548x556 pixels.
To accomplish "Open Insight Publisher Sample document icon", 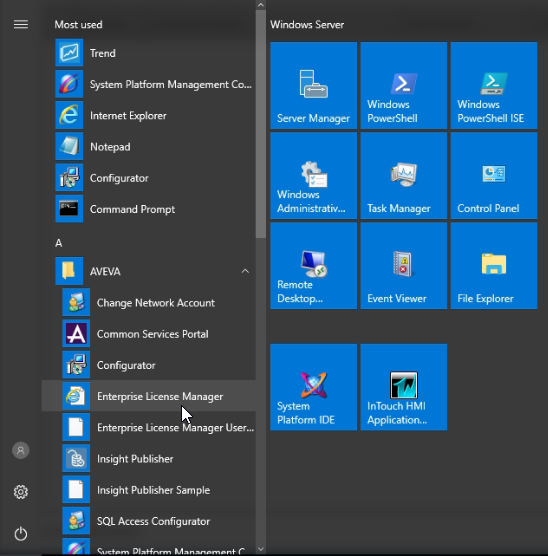I will (x=76, y=490).
